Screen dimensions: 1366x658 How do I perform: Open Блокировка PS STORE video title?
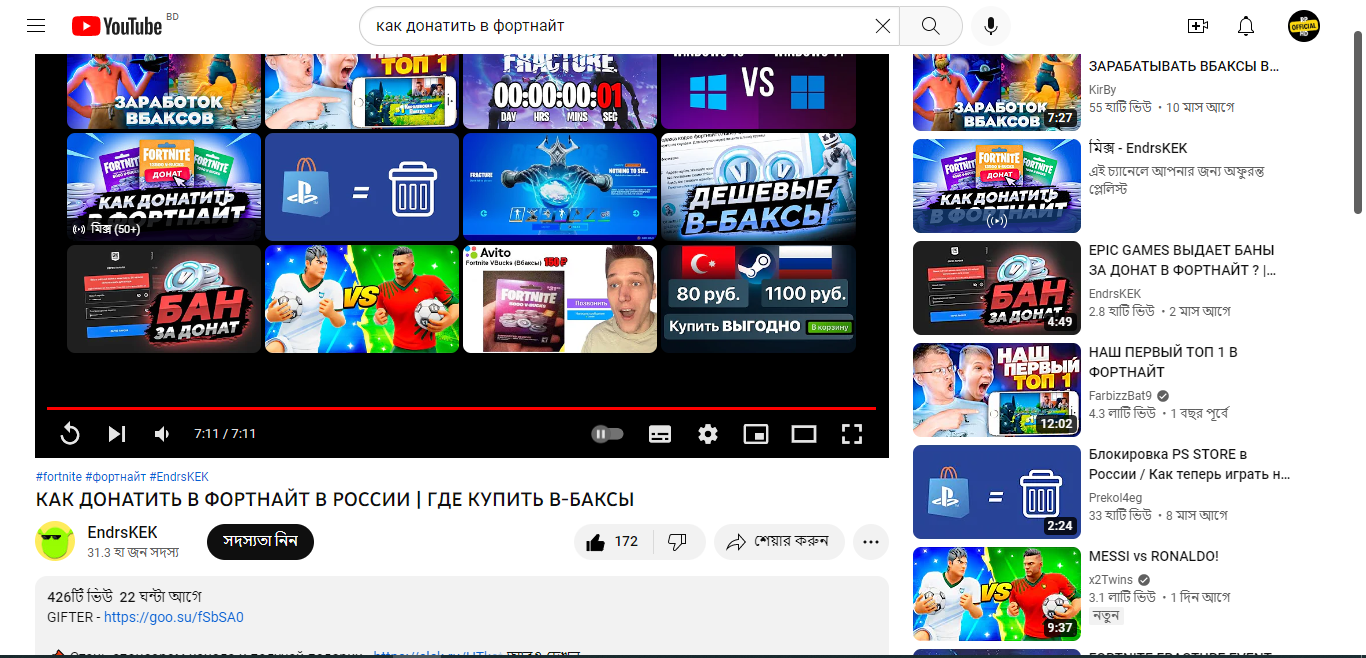coord(1190,464)
